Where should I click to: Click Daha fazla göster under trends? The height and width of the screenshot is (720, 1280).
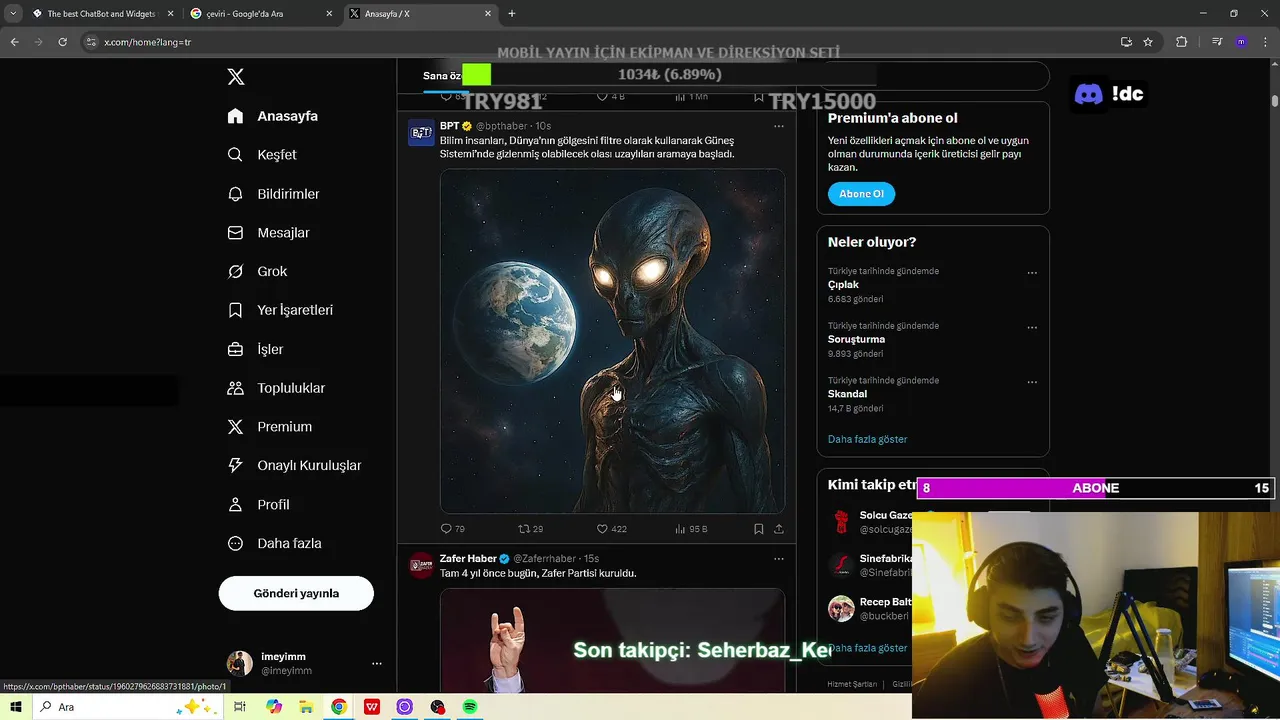[867, 439]
